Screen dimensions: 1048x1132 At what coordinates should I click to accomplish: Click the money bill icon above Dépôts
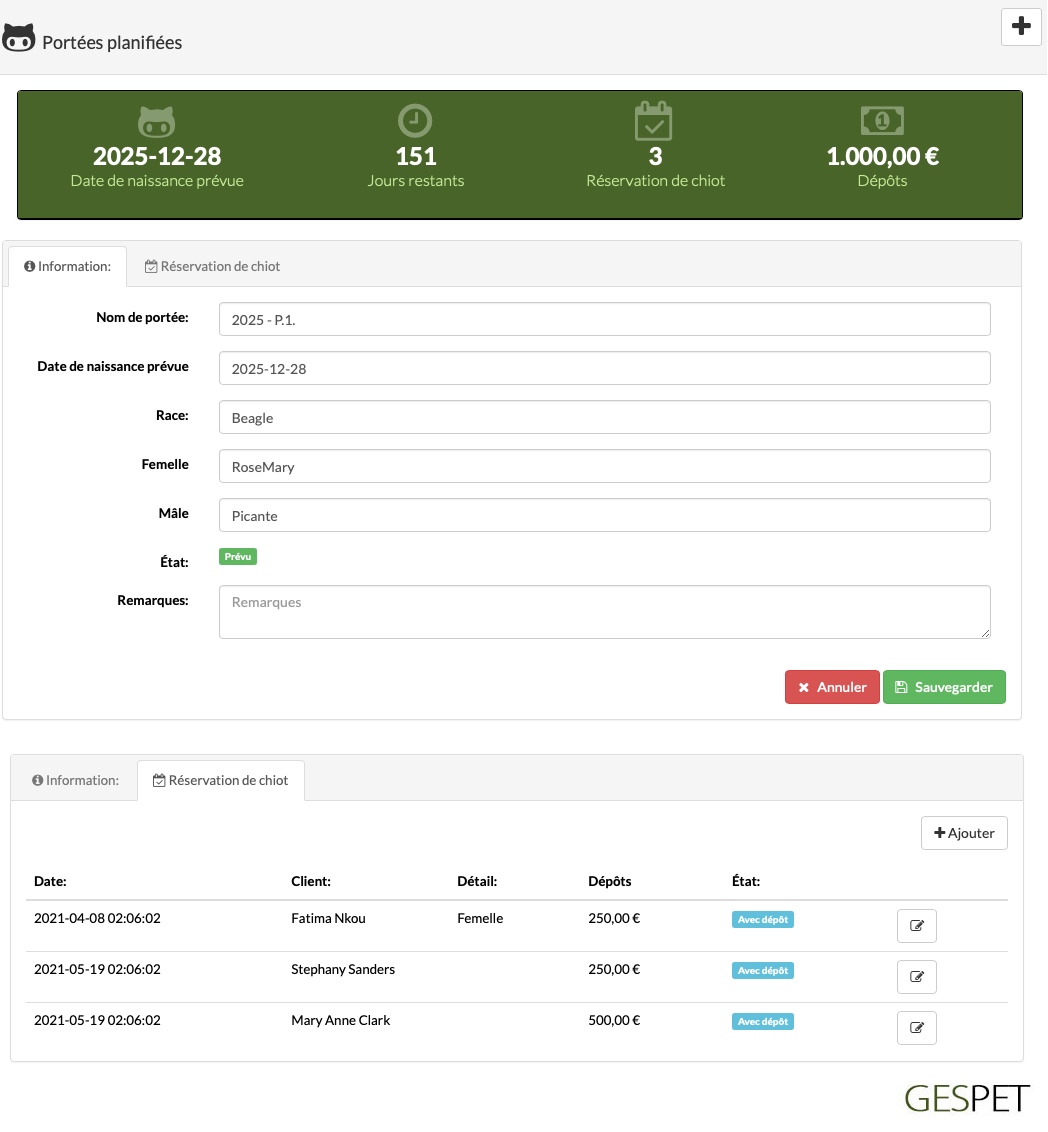pyautogui.click(x=882, y=121)
